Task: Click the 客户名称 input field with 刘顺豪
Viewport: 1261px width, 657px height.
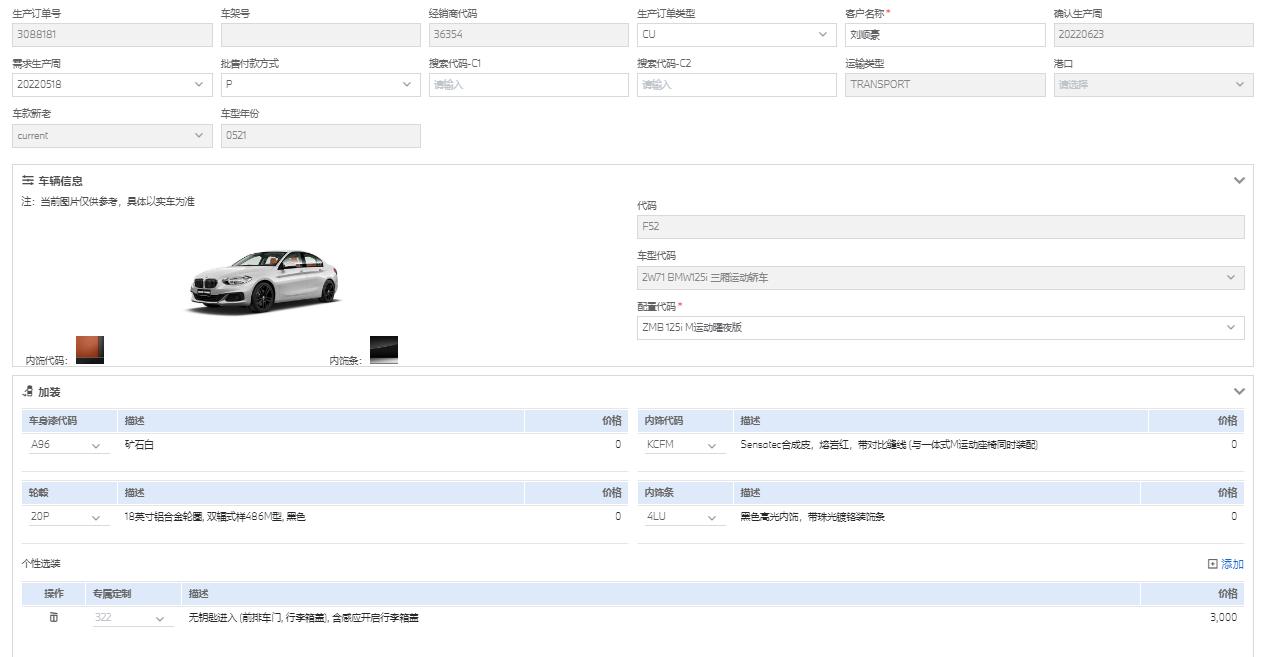Action: [x=944, y=34]
